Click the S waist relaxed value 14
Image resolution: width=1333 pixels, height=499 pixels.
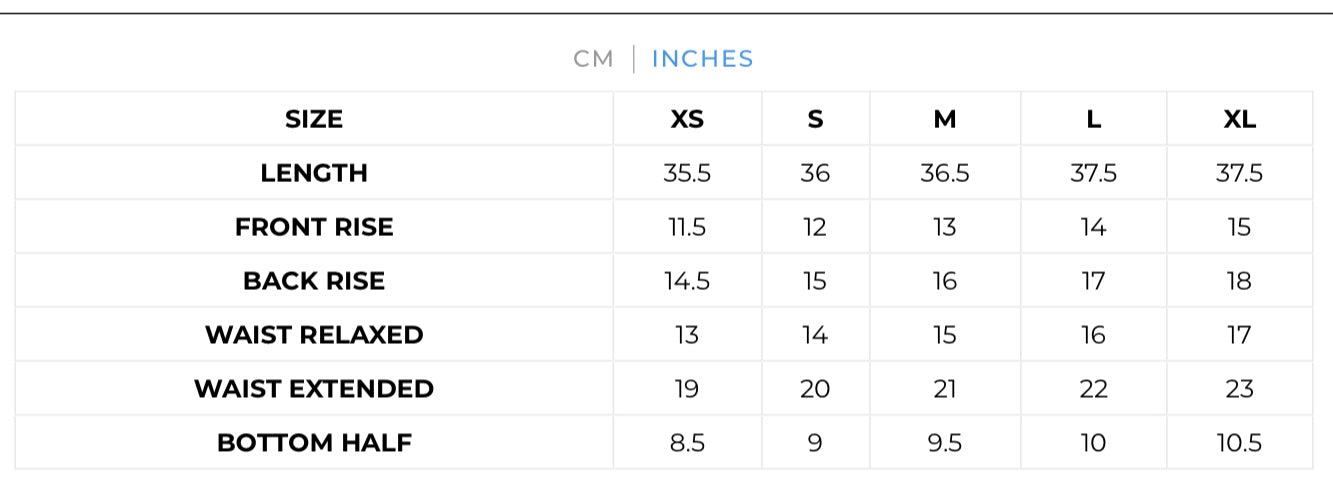click(x=815, y=335)
